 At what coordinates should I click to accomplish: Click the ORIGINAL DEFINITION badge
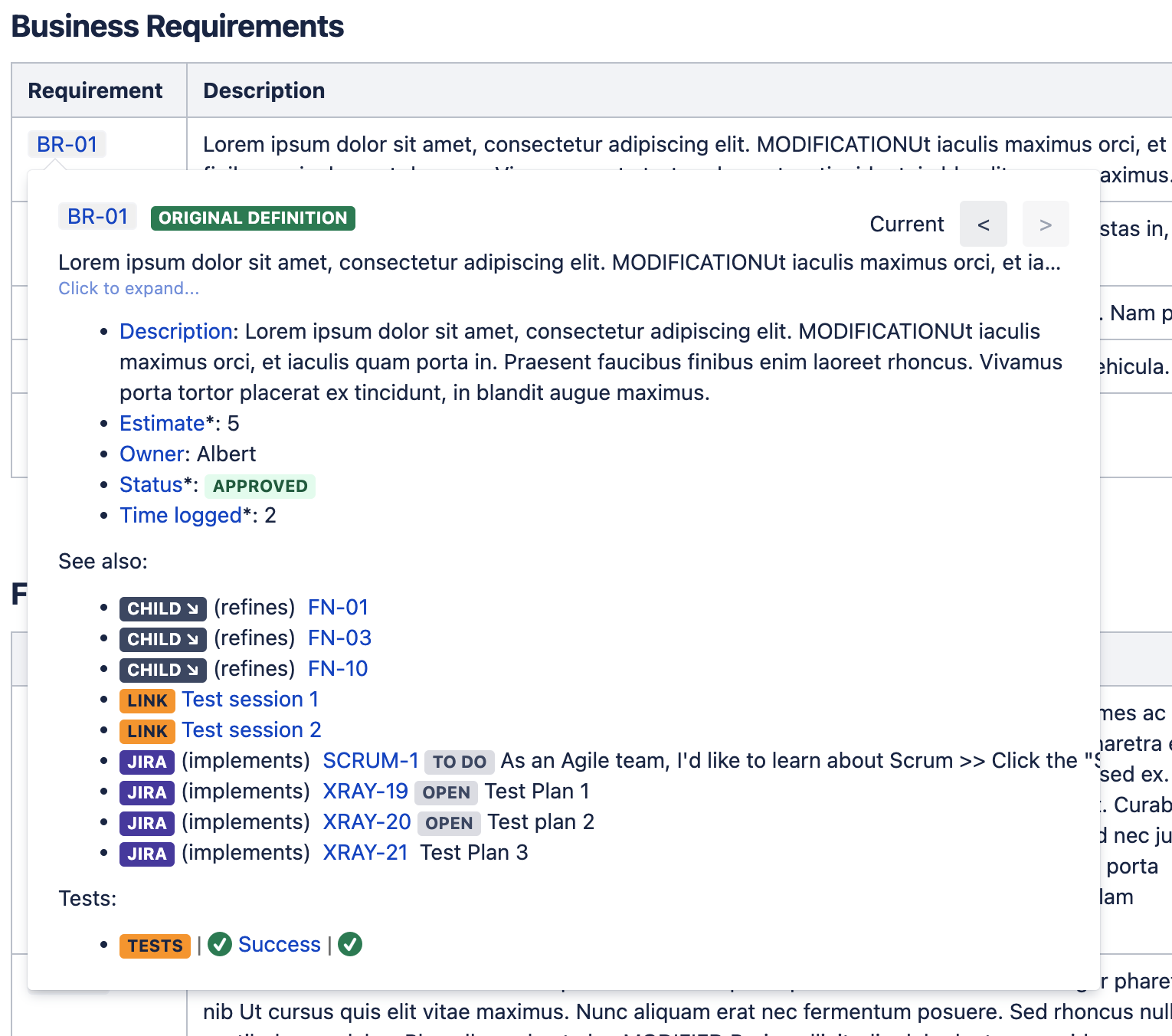pyautogui.click(x=253, y=218)
